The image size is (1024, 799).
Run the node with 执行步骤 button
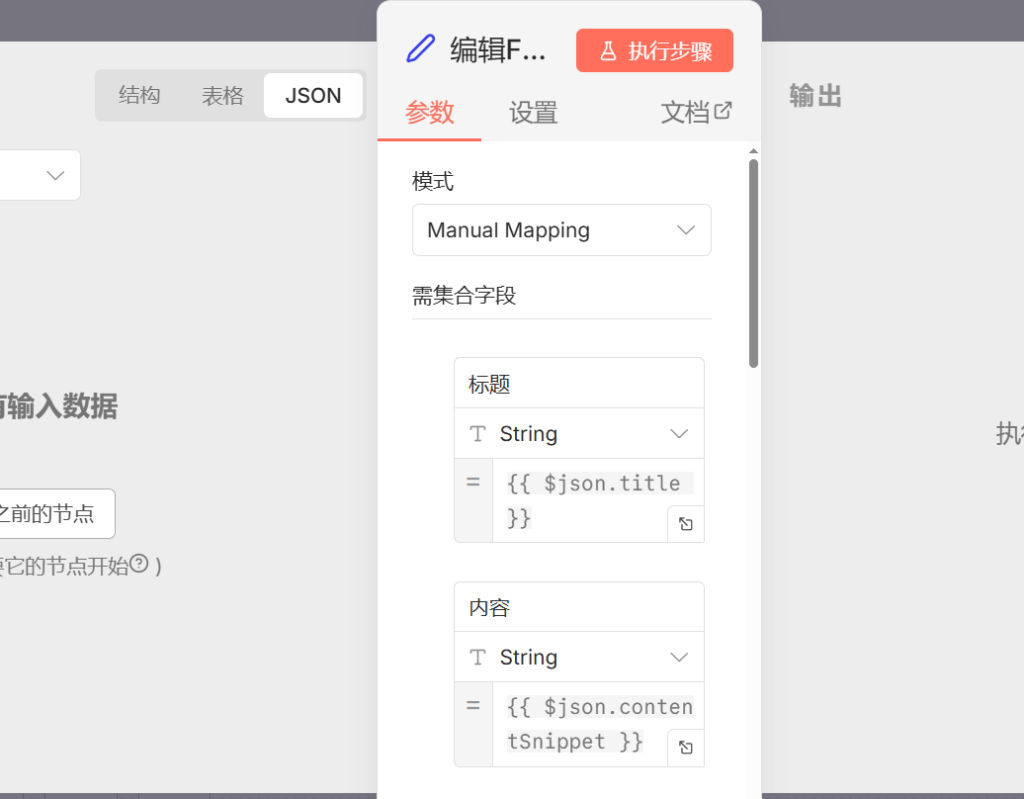(x=655, y=51)
